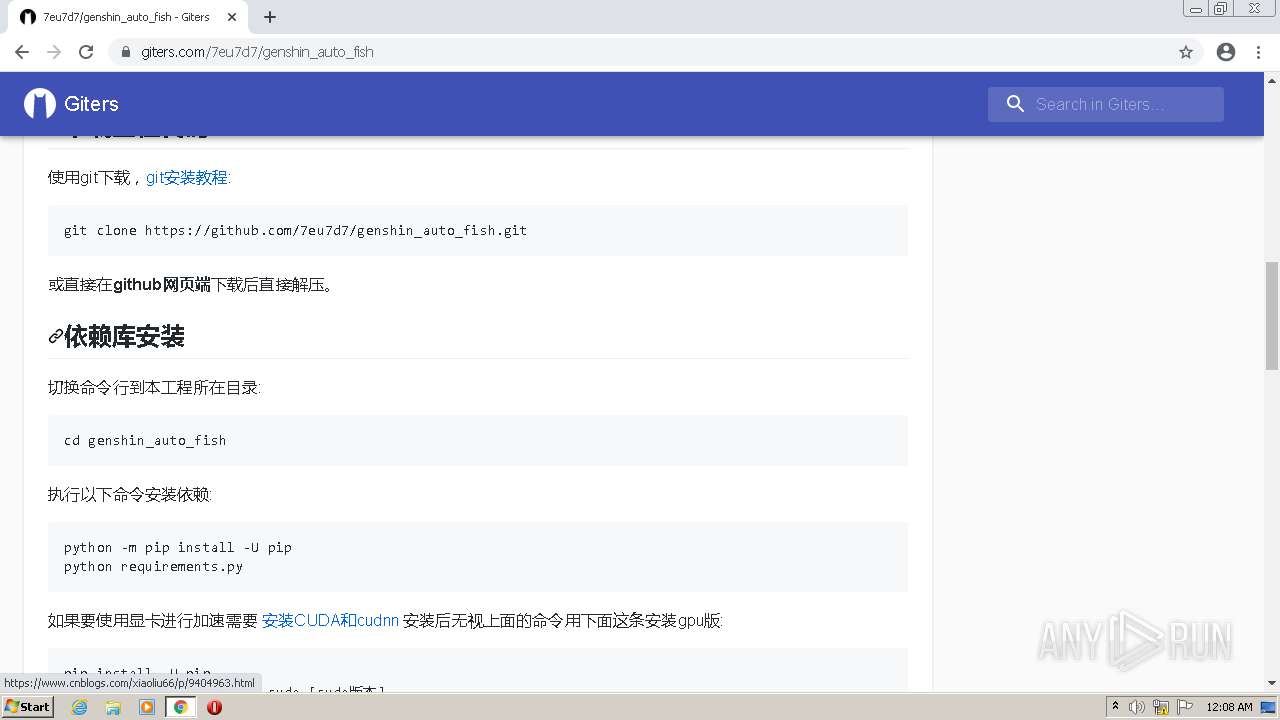1280x720 pixels.
Task: Click scrollbar up arrow
Action: 1271,79
